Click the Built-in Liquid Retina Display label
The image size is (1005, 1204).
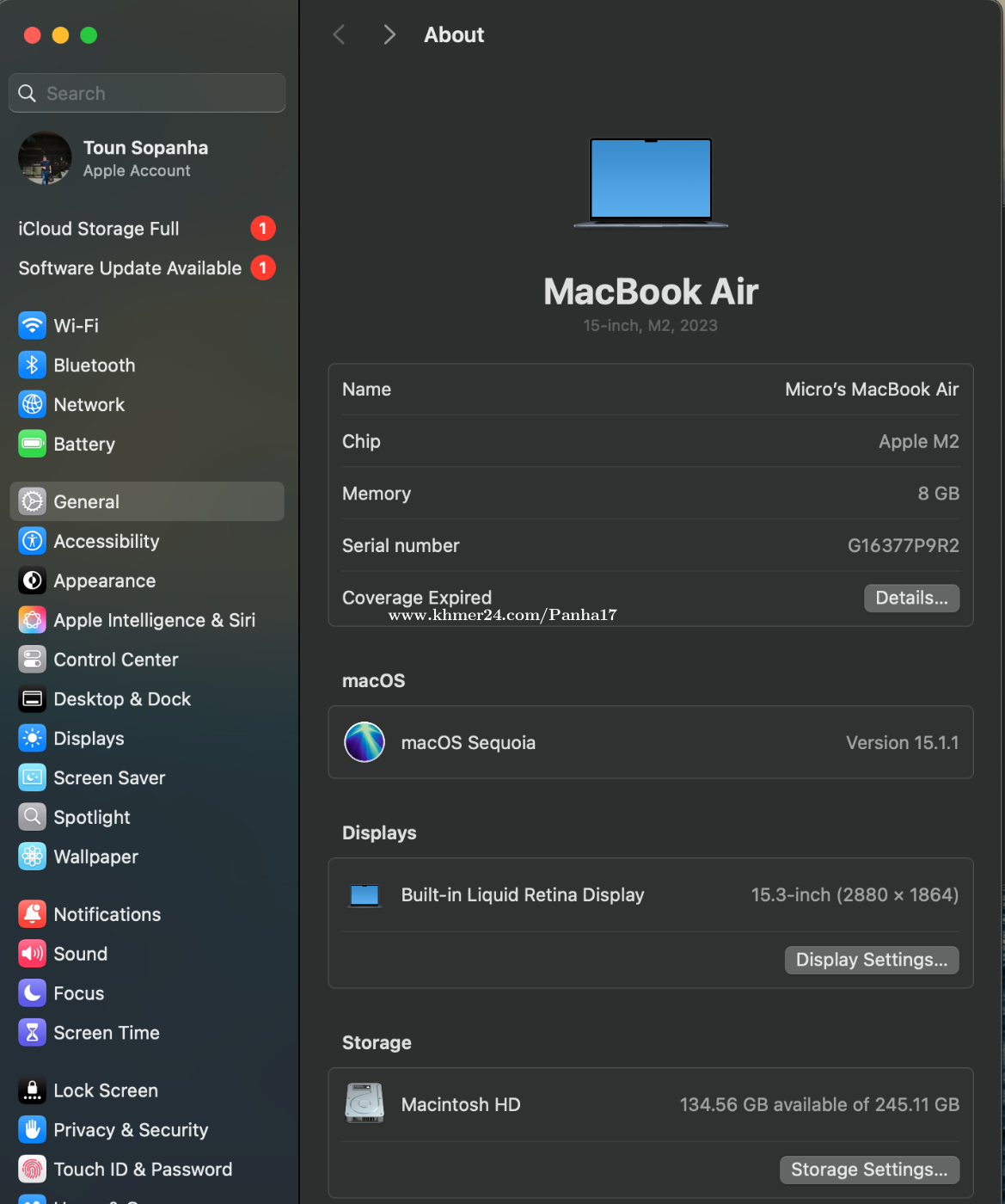pyautogui.click(x=523, y=895)
